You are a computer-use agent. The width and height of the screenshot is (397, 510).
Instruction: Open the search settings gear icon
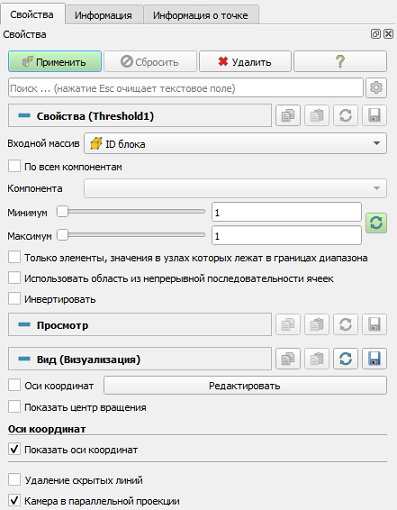(376, 88)
